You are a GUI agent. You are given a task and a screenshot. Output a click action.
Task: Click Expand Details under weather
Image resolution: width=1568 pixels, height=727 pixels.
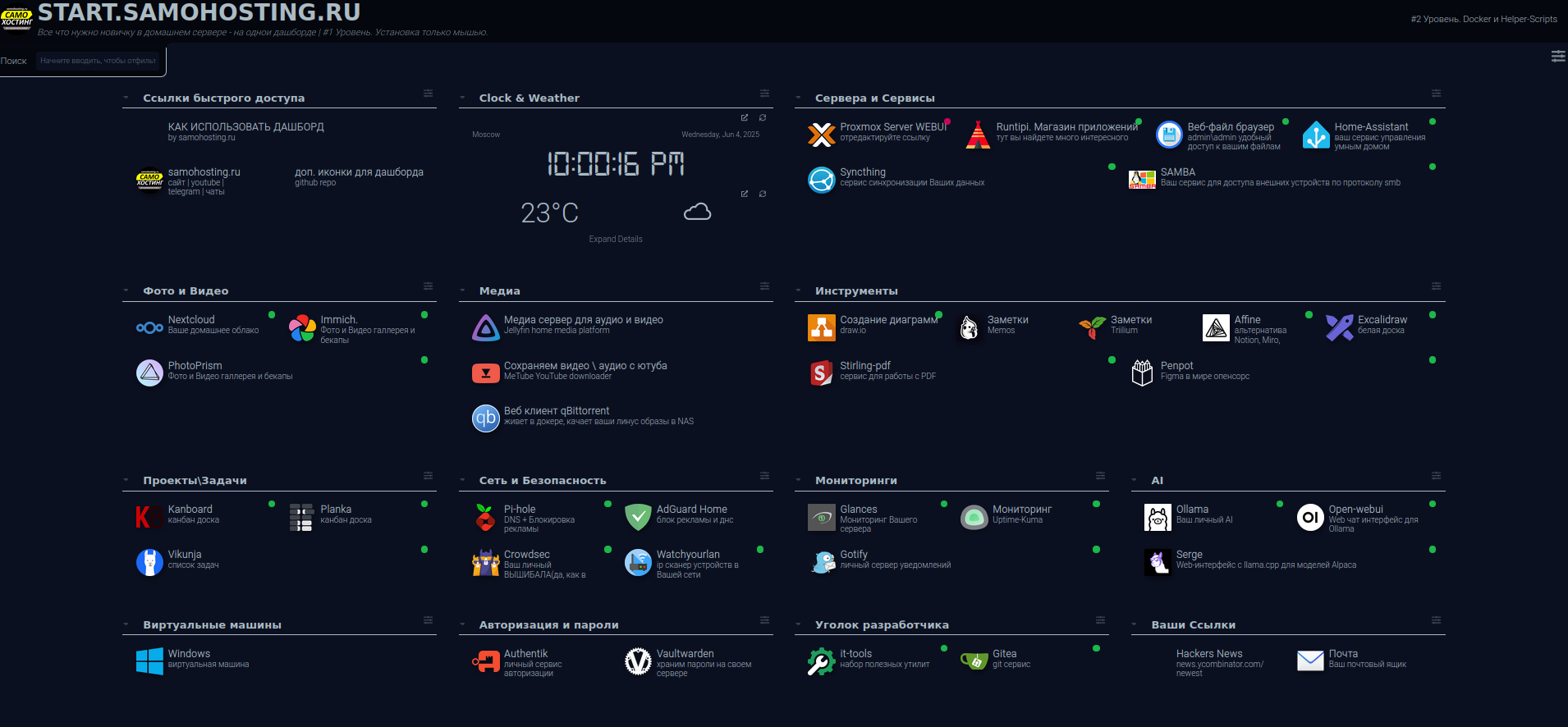click(616, 240)
